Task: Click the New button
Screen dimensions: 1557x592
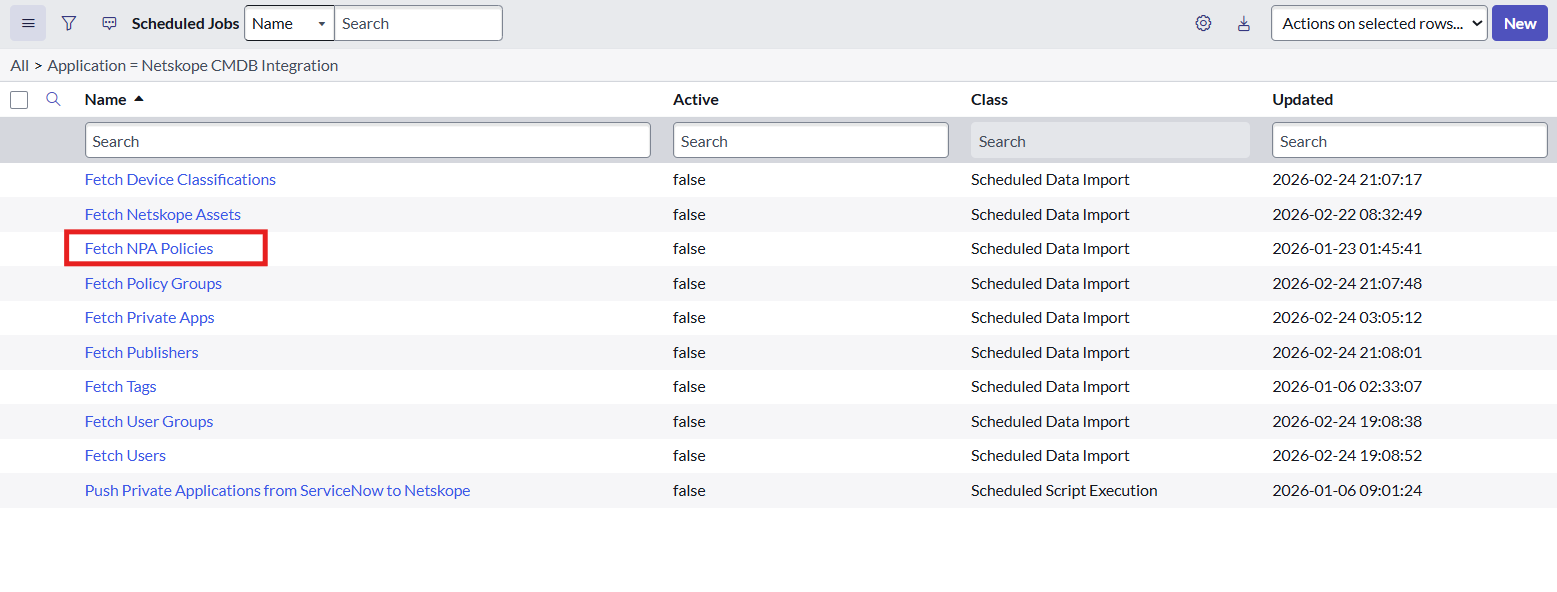Action: [x=1519, y=23]
